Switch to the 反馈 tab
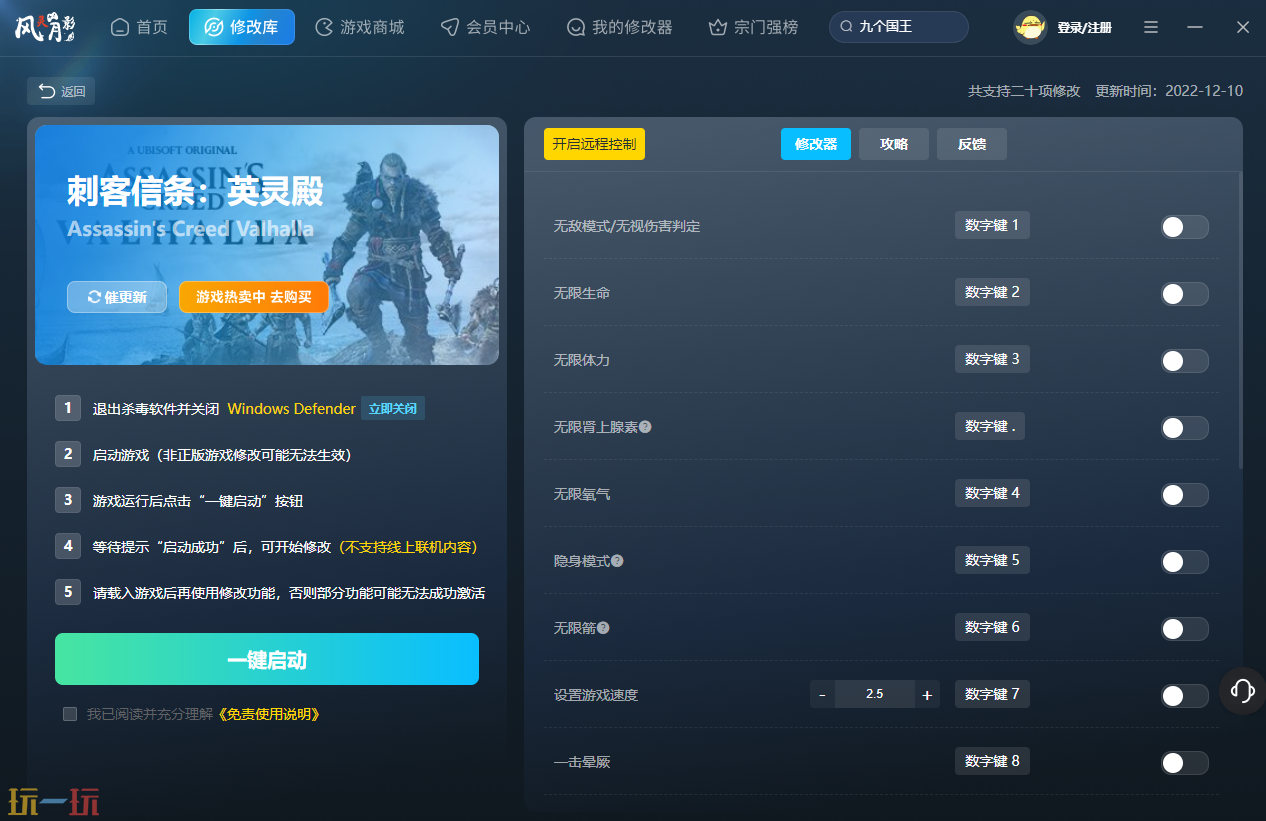Screen dimensions: 1266x821 [972, 144]
